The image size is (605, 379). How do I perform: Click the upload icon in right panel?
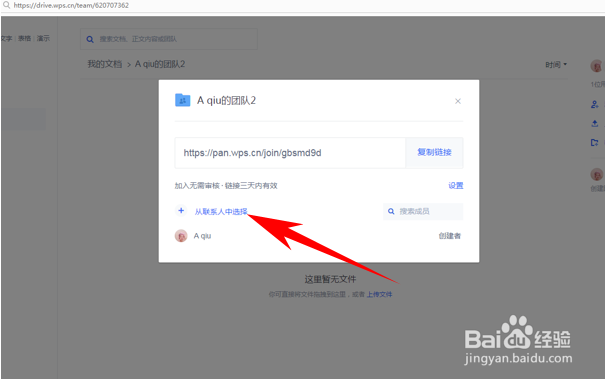[x=595, y=124]
